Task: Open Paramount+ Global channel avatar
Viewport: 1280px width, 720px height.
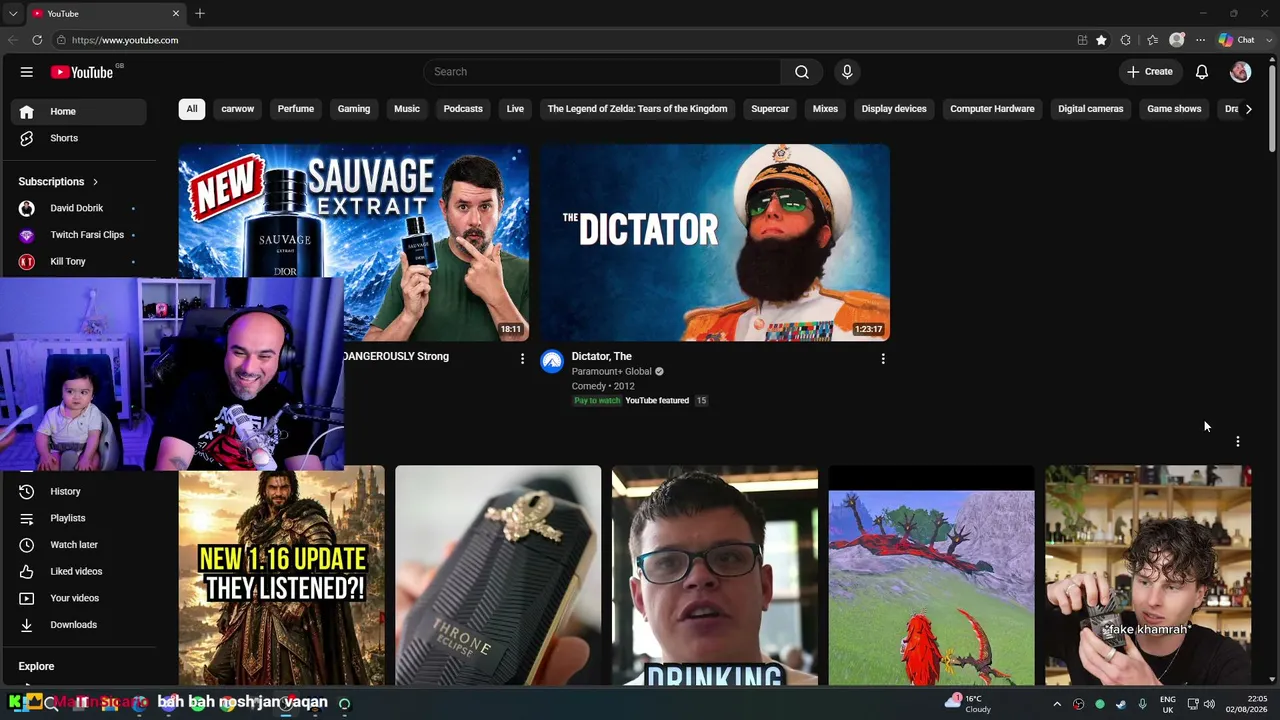Action: [x=552, y=361]
